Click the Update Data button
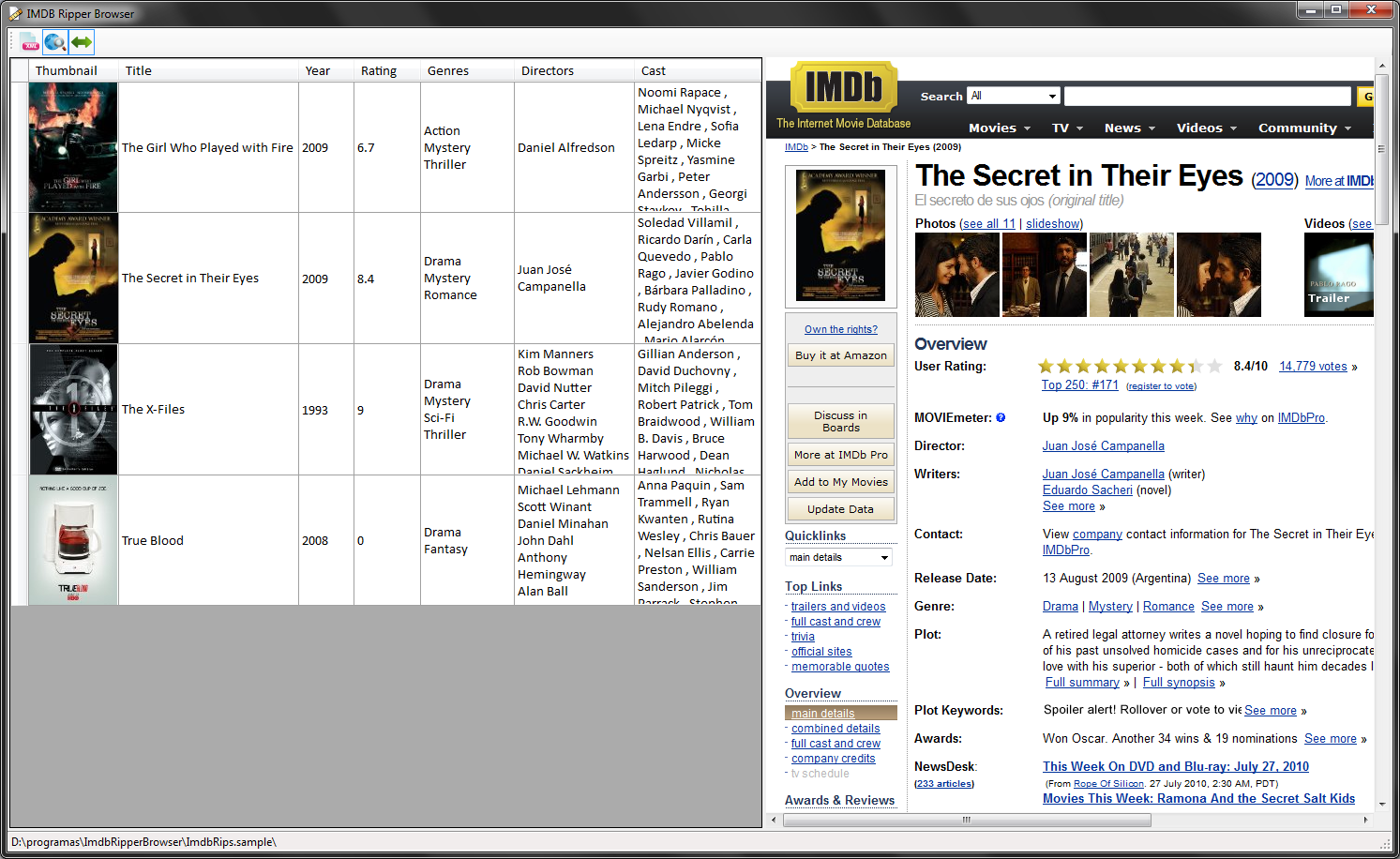Screen dimensions: 1400x859 point(840,509)
